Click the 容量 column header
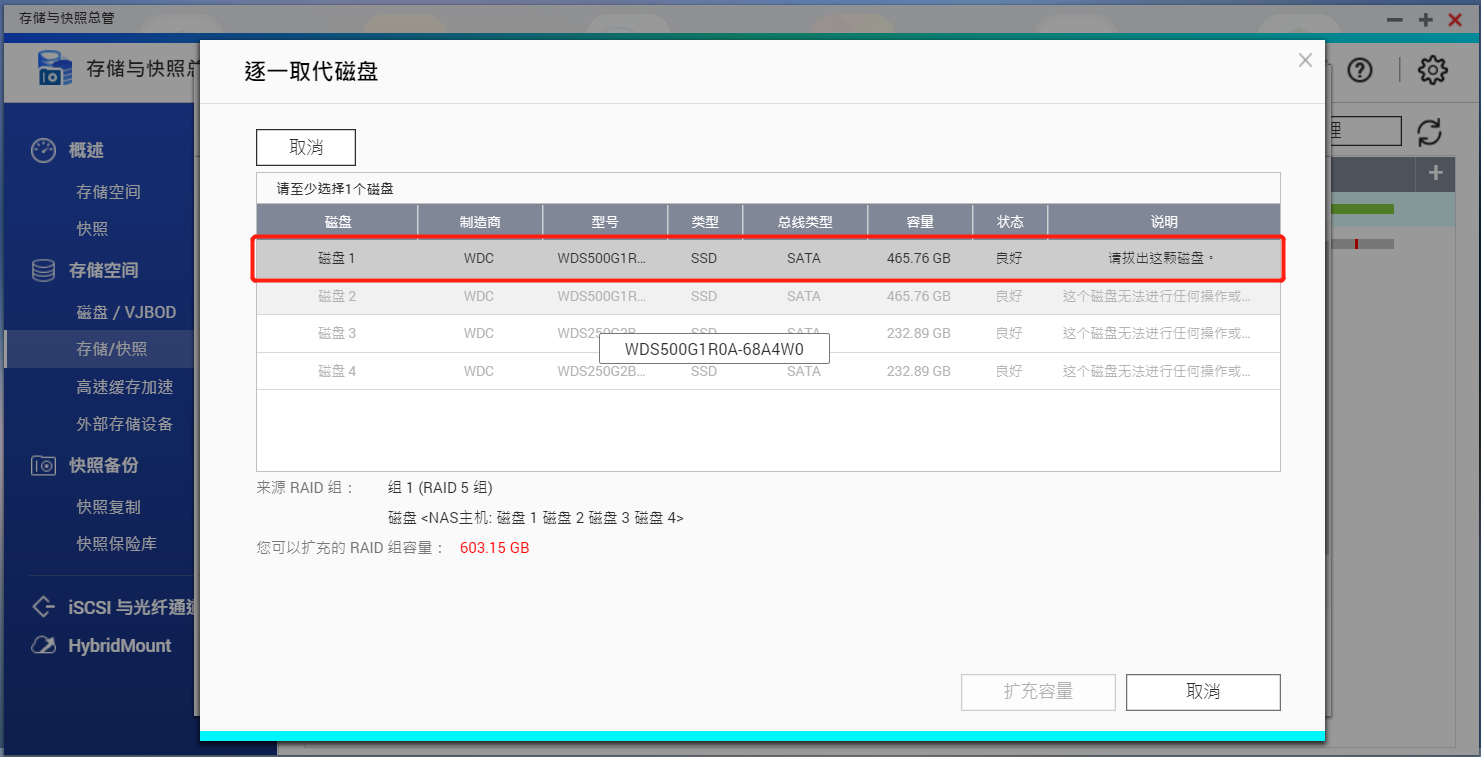Image resolution: width=1481 pixels, height=757 pixels. point(920,222)
